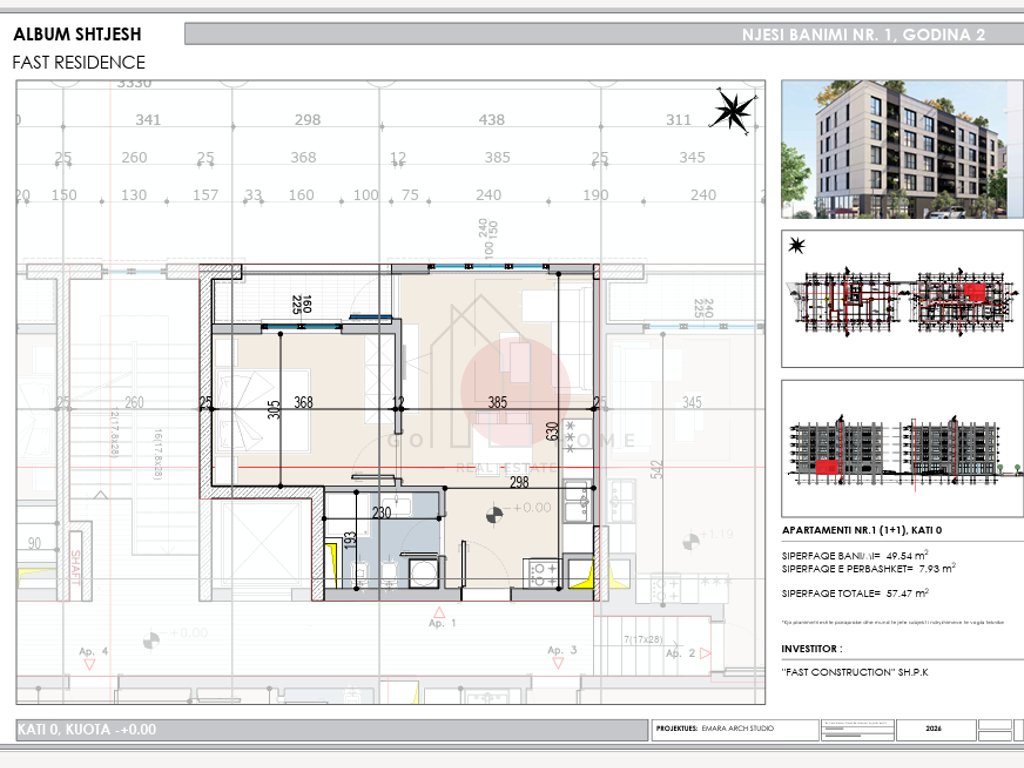Select the Ap. 1 entrance triangle marker
Screen dimensions: 1024x768
[439, 613]
